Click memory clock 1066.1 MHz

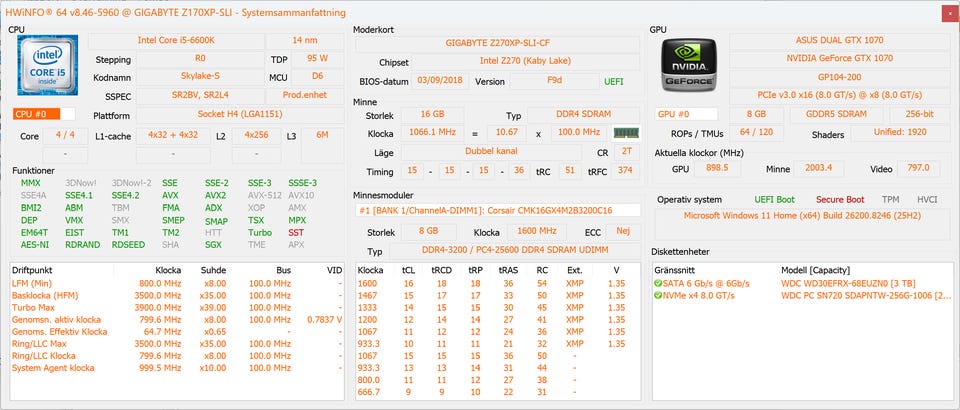432,133
